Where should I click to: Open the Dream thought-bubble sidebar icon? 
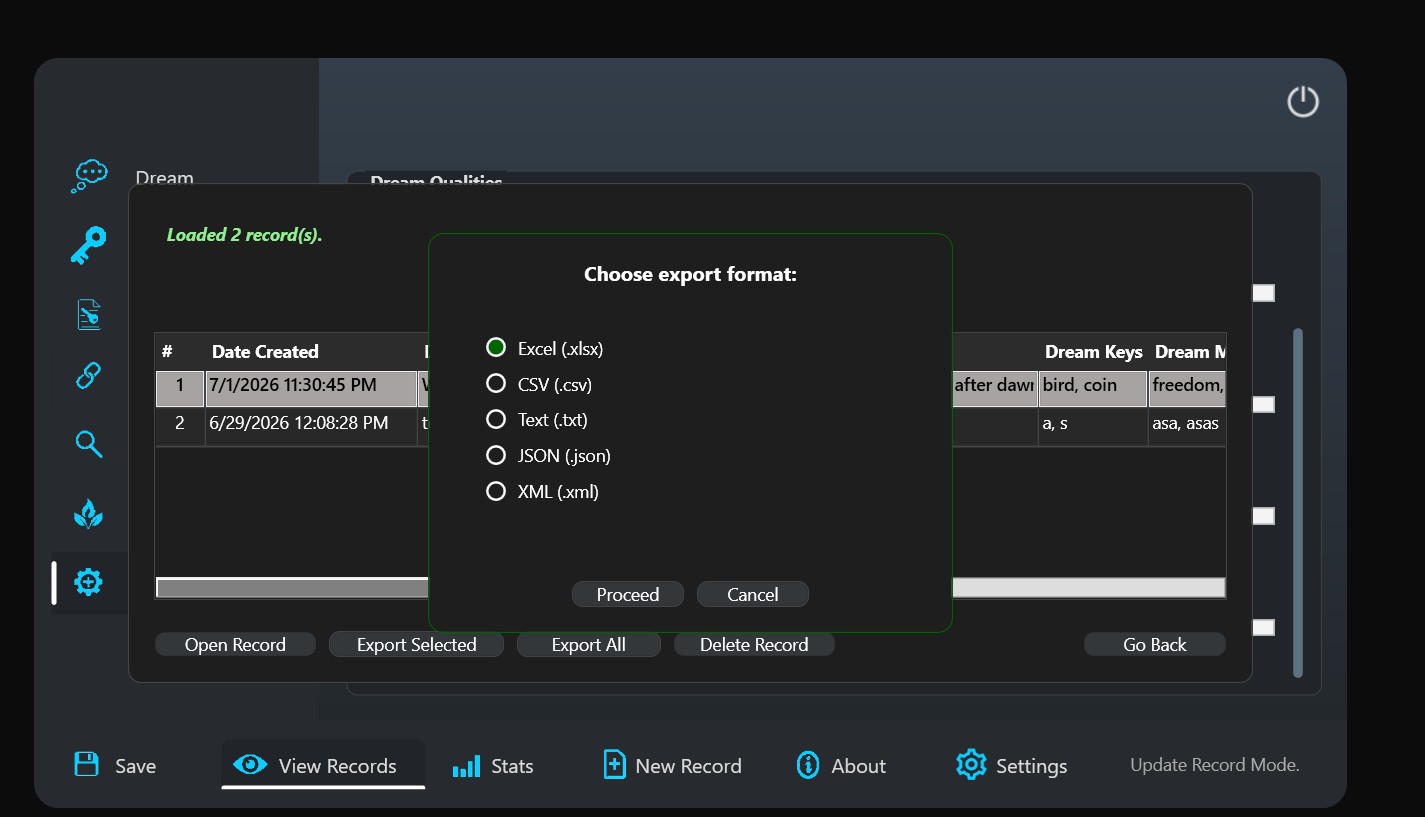89,176
